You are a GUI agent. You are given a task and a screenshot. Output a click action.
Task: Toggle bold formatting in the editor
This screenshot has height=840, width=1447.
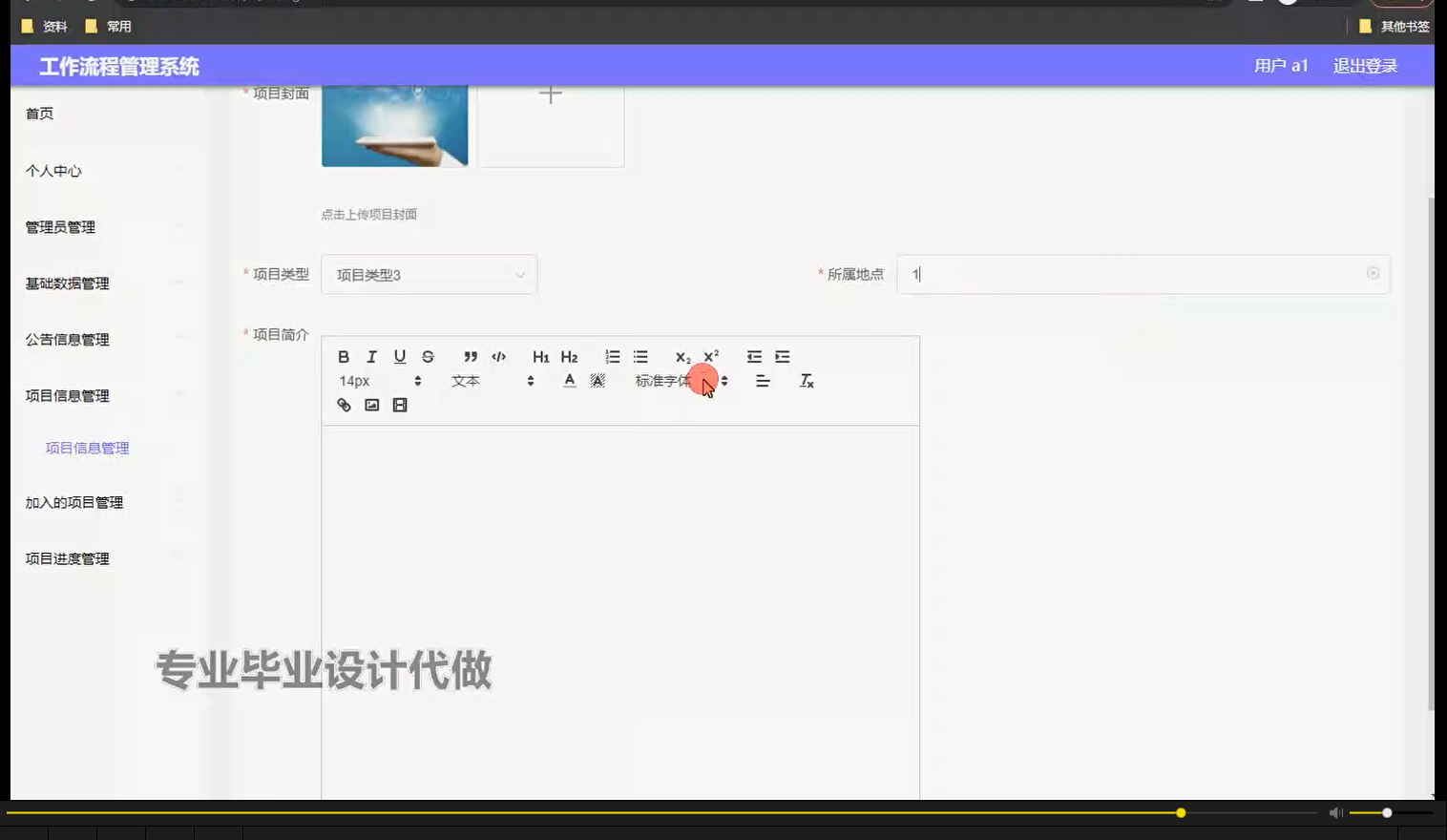[344, 356]
